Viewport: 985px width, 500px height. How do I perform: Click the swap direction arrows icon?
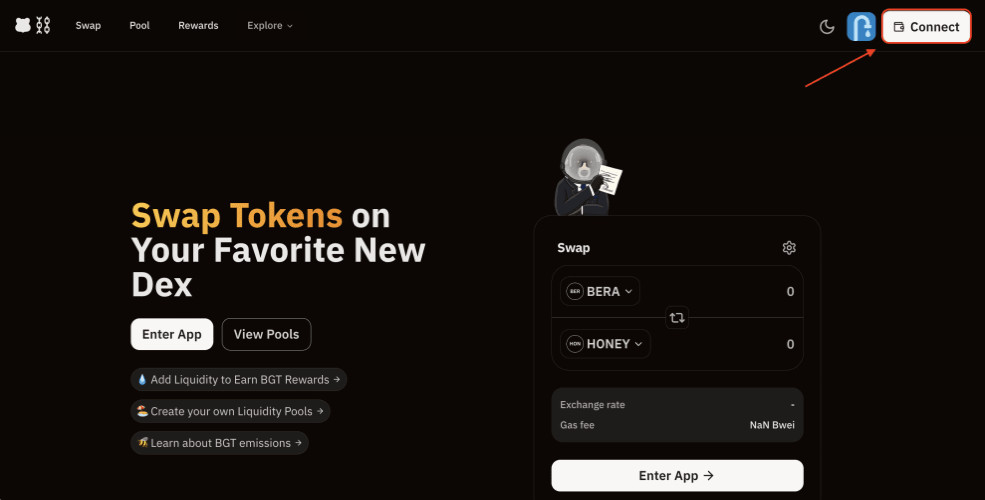click(677, 317)
